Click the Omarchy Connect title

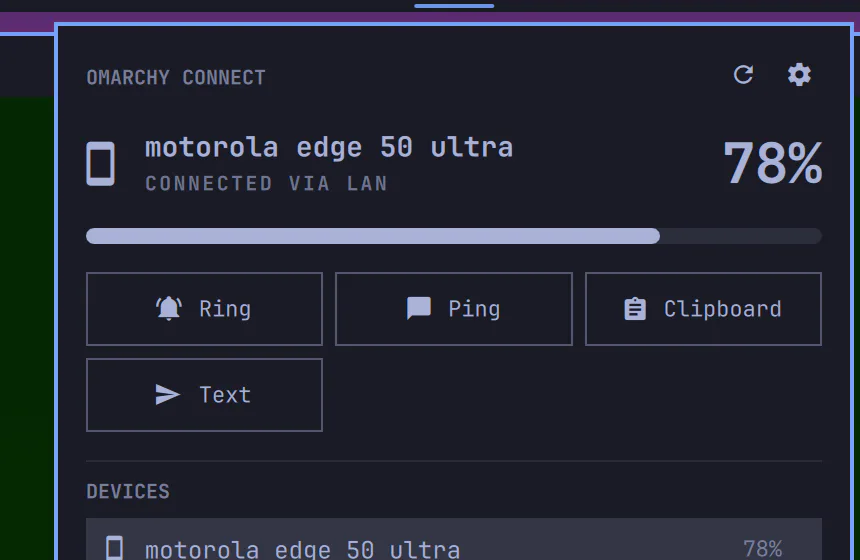(176, 77)
